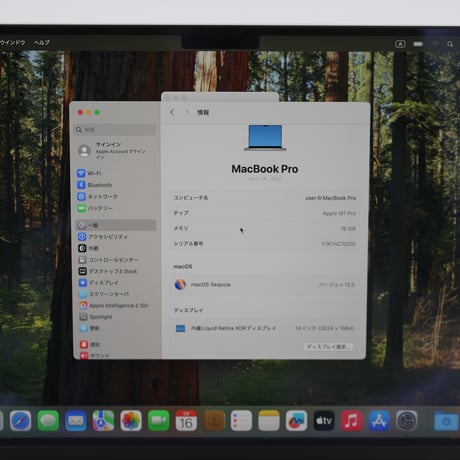Launch FaceTime from the Dock
Viewport: 460px width, 460px height.
[159, 421]
